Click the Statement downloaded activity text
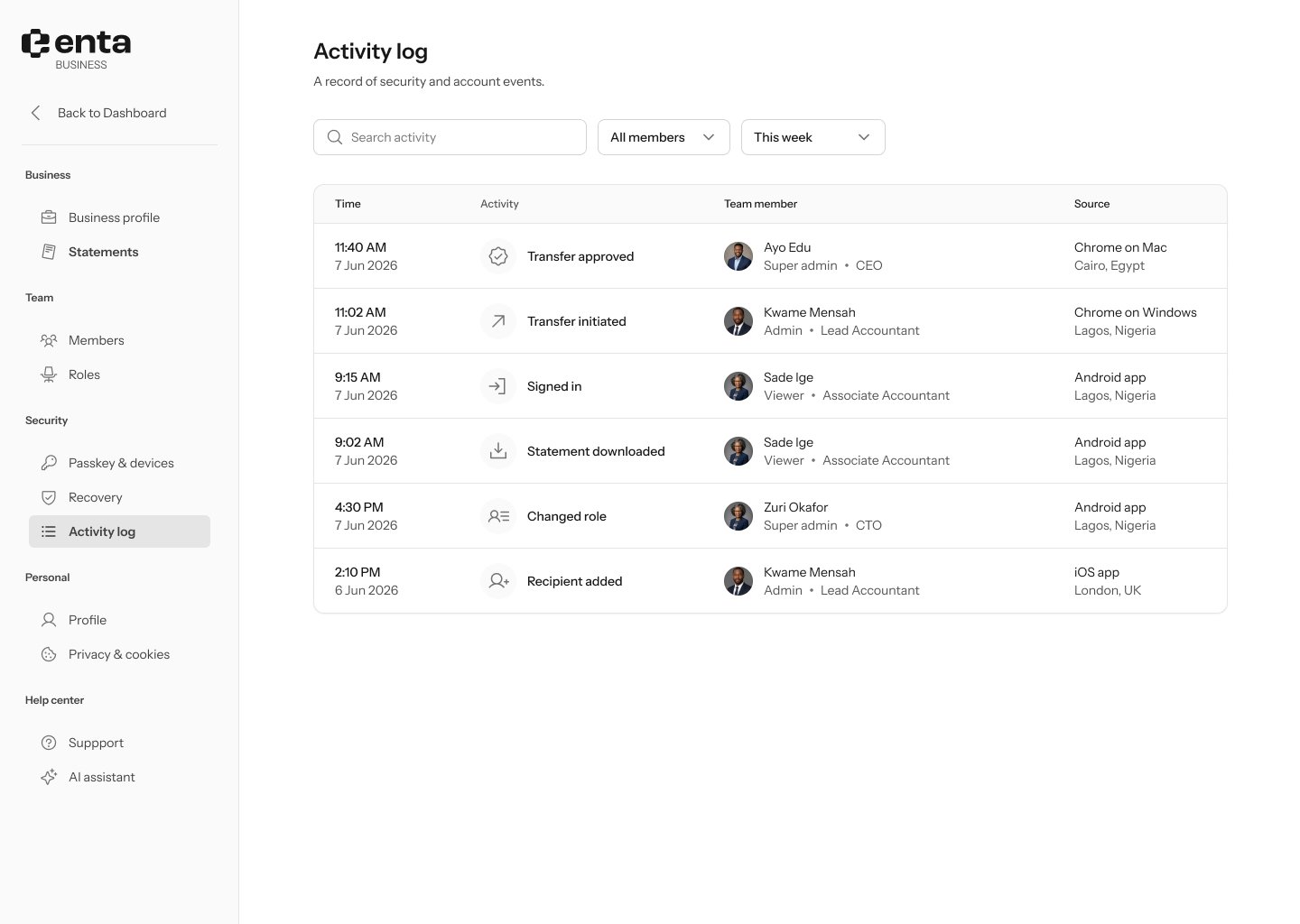The width and height of the screenshot is (1300, 924). [x=596, y=451]
